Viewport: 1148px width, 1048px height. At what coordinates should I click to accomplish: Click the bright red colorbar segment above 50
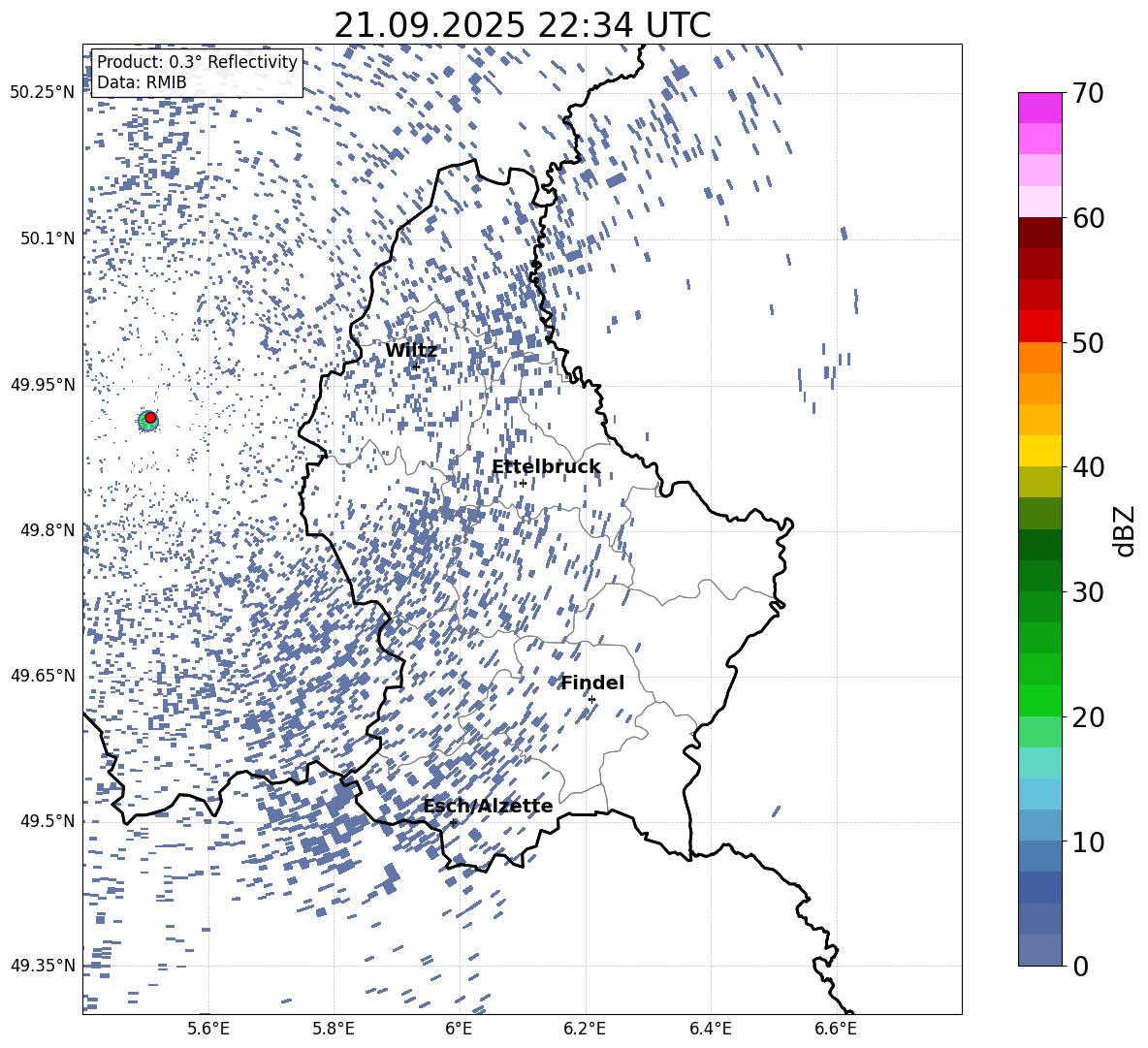pyautogui.click(x=1040, y=327)
